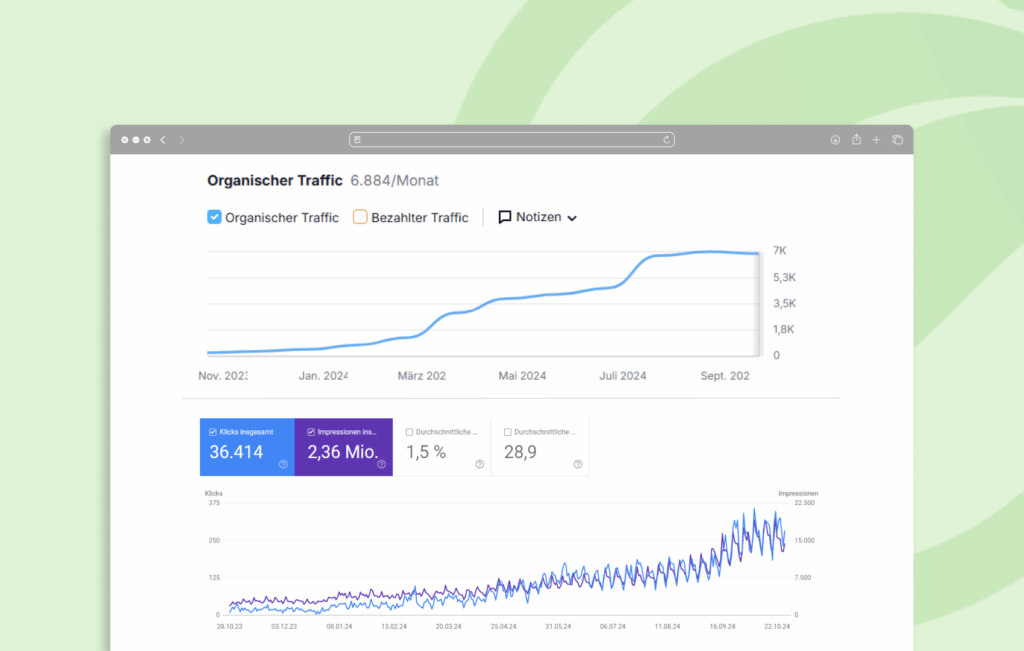Screen dimensions: 1024x651
Task: Enable checkbox on the 1,5 % metric card
Action: point(409,432)
